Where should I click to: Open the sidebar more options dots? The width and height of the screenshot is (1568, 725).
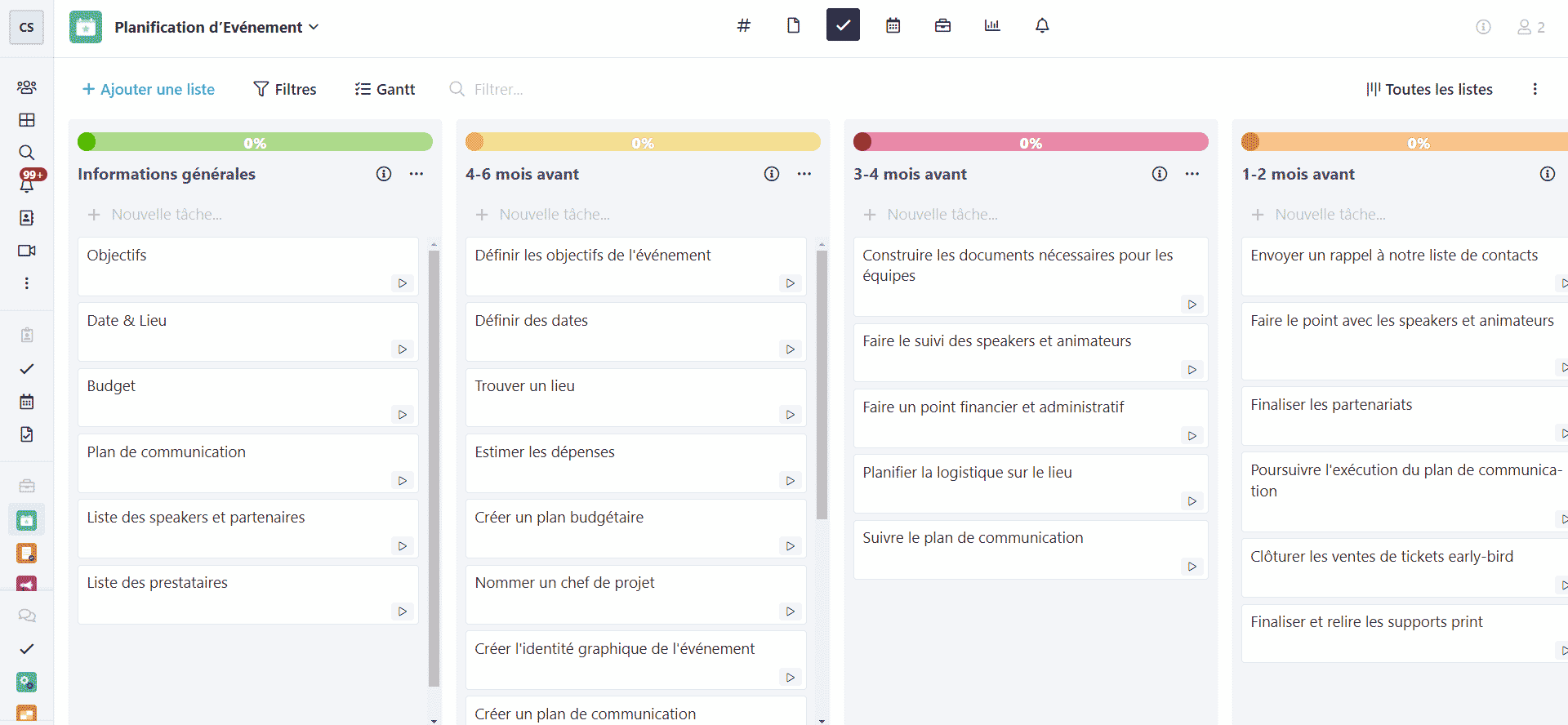click(x=27, y=283)
